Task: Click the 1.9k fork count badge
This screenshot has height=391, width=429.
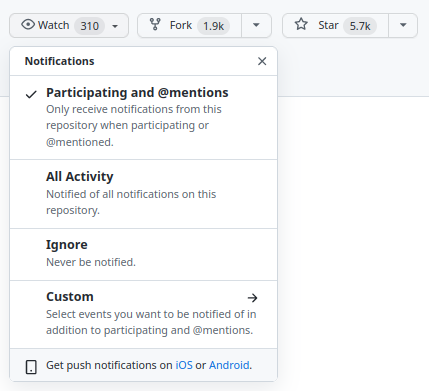Action: coord(213,26)
